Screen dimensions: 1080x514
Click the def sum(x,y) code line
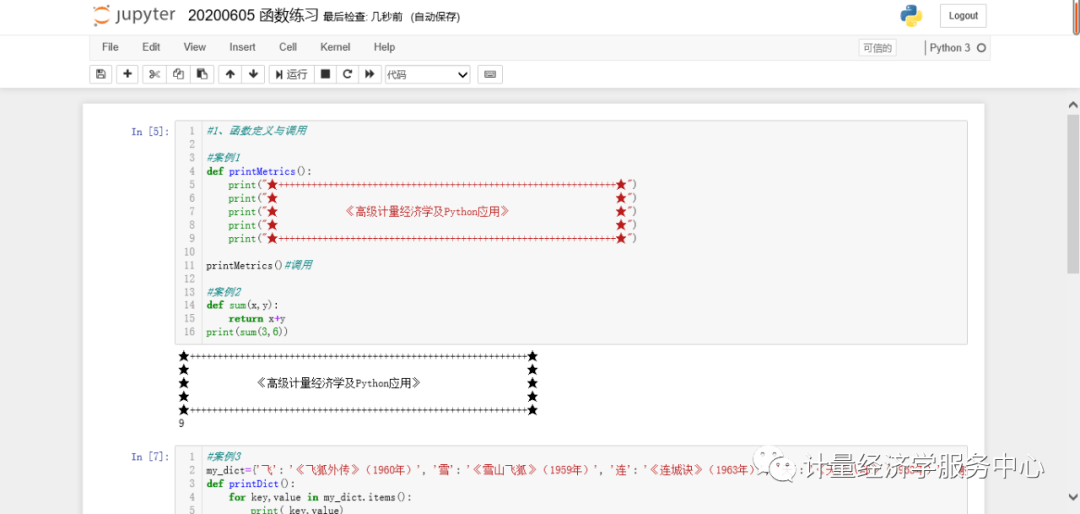point(242,305)
